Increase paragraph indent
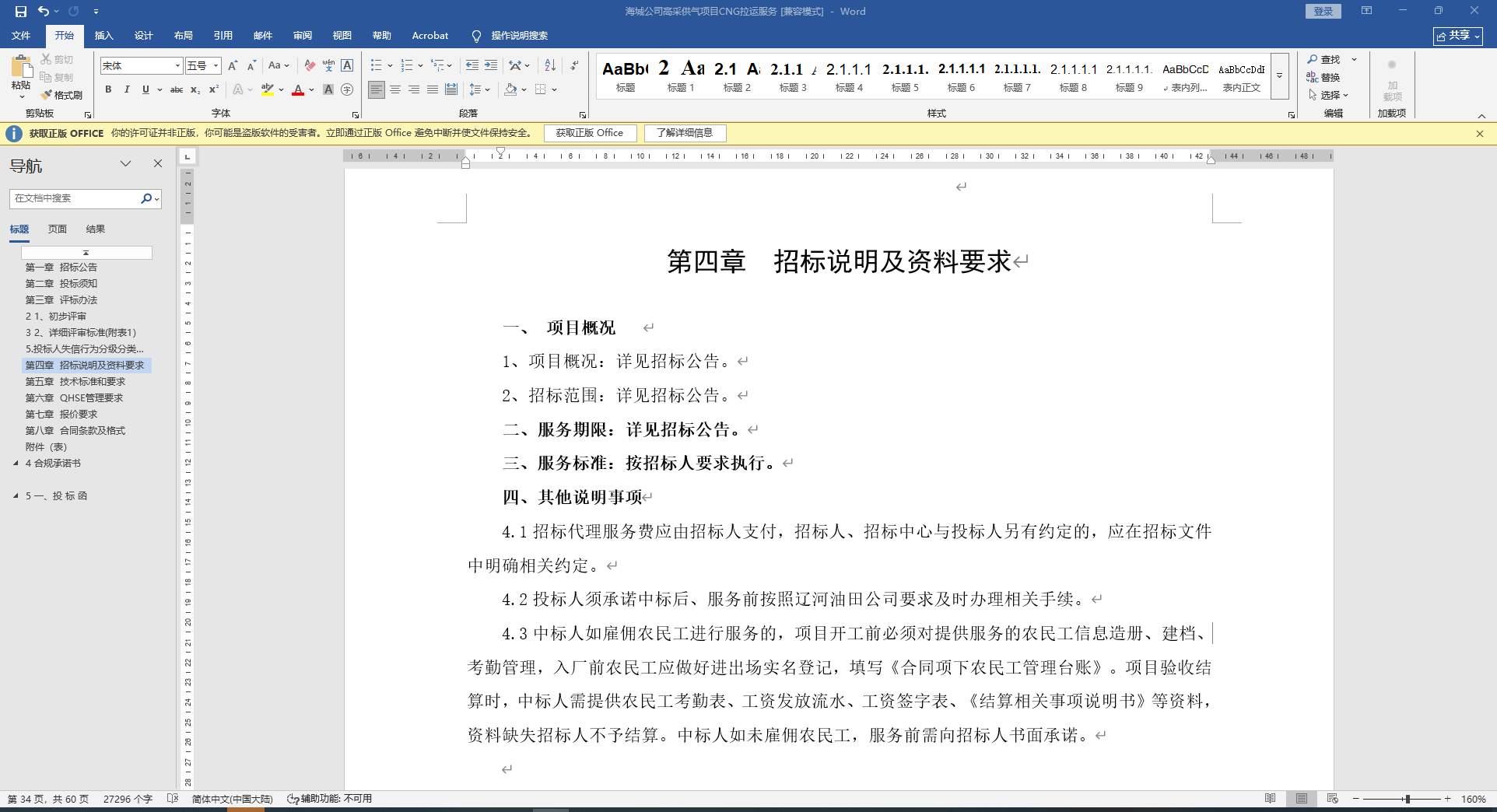This screenshot has width=1497, height=812. click(491, 65)
